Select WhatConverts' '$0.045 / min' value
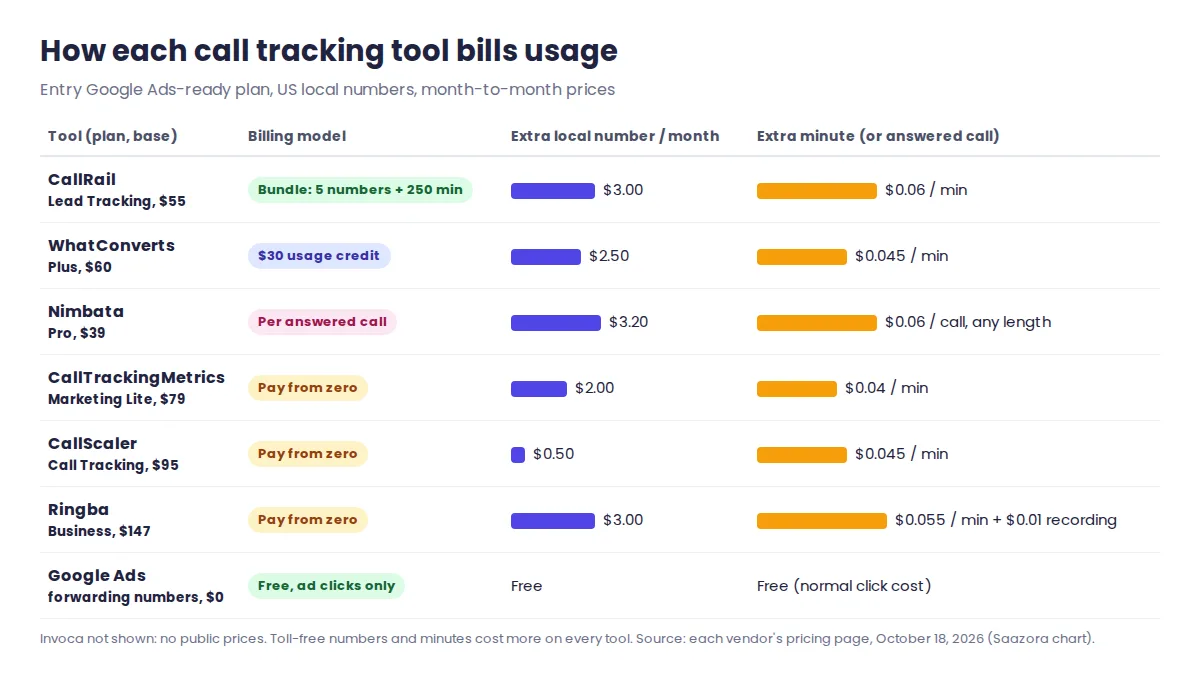 [902, 256]
